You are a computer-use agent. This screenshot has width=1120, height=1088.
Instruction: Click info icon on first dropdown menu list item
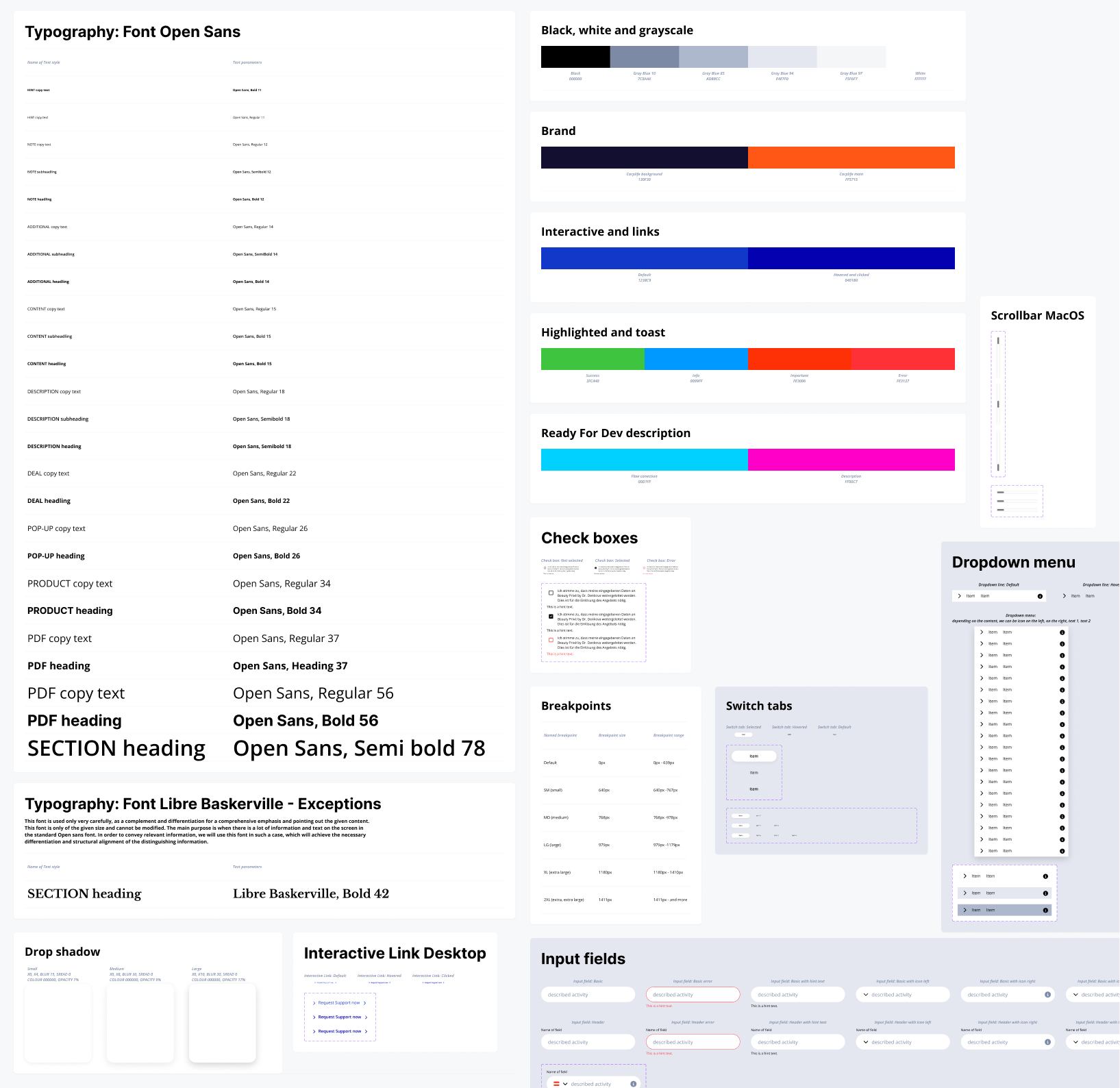tap(1062, 632)
